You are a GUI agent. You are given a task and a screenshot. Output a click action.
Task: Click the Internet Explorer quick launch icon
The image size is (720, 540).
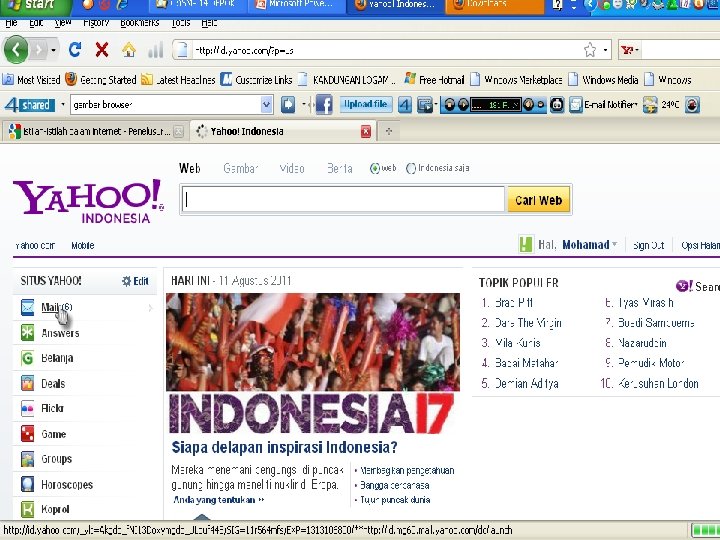[x=122, y=5]
